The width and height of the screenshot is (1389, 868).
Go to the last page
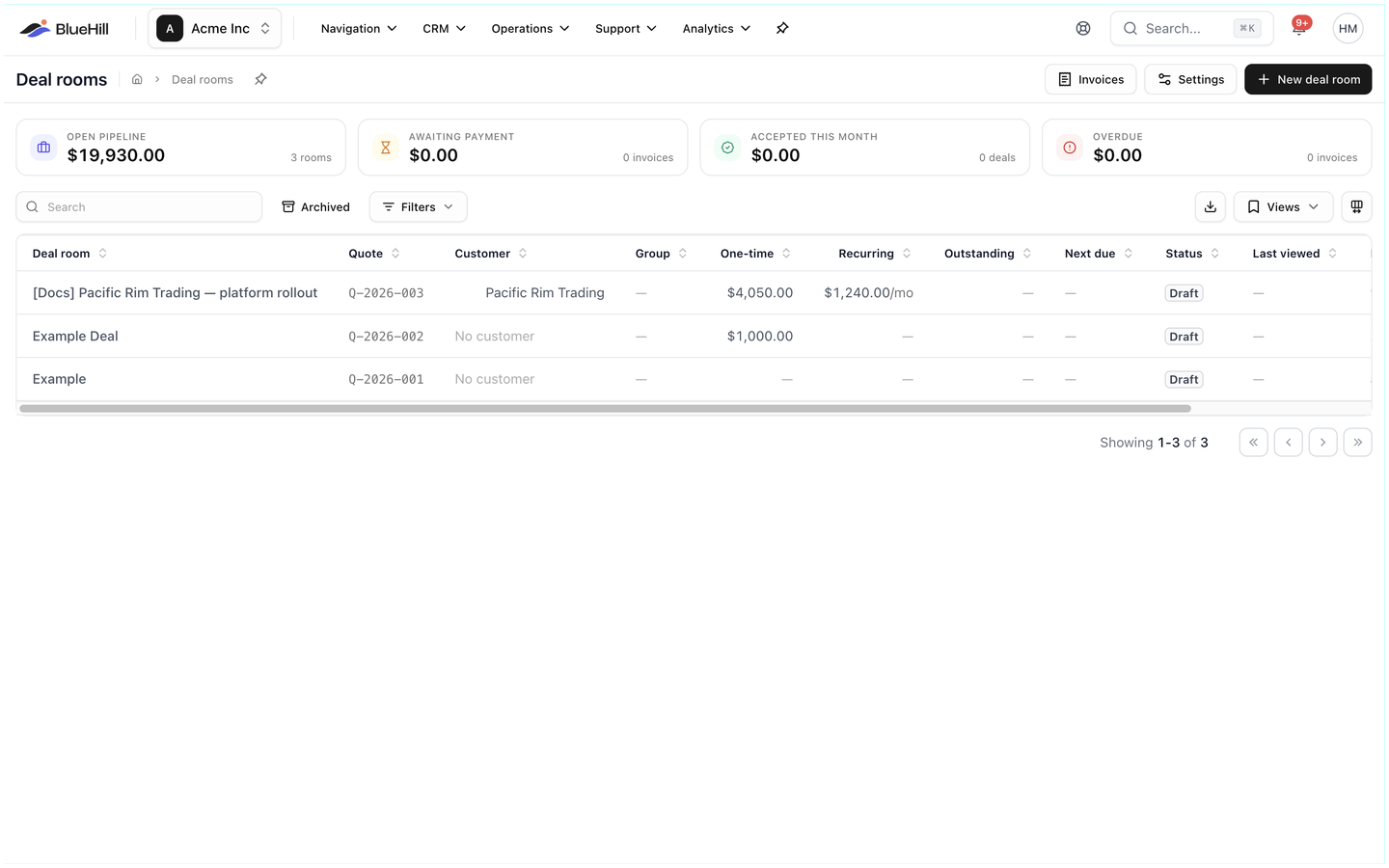pyautogui.click(x=1357, y=443)
